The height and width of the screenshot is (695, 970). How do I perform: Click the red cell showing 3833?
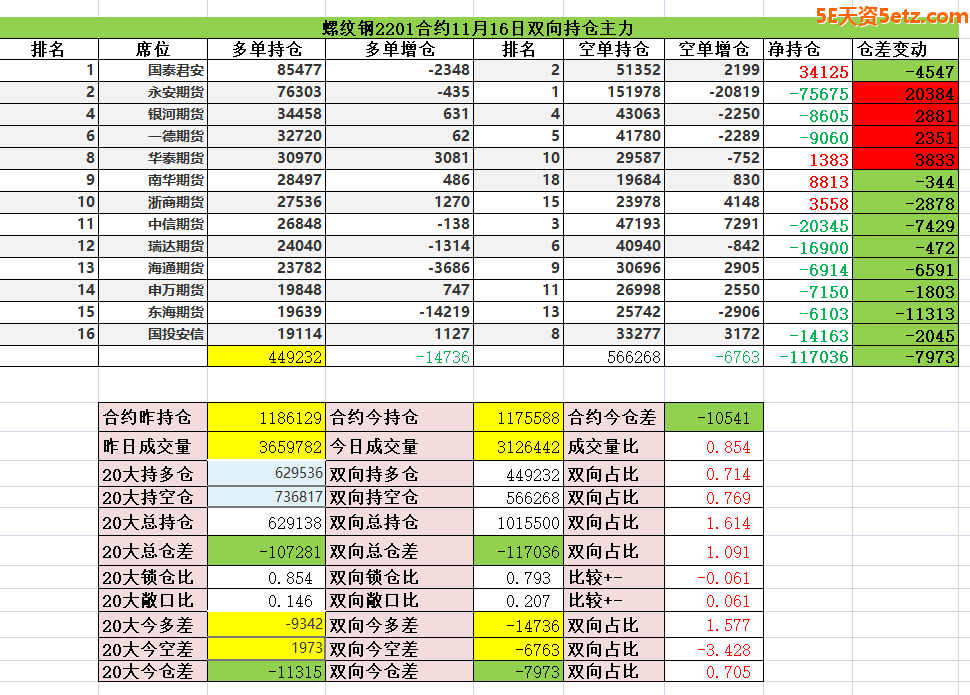click(x=910, y=159)
